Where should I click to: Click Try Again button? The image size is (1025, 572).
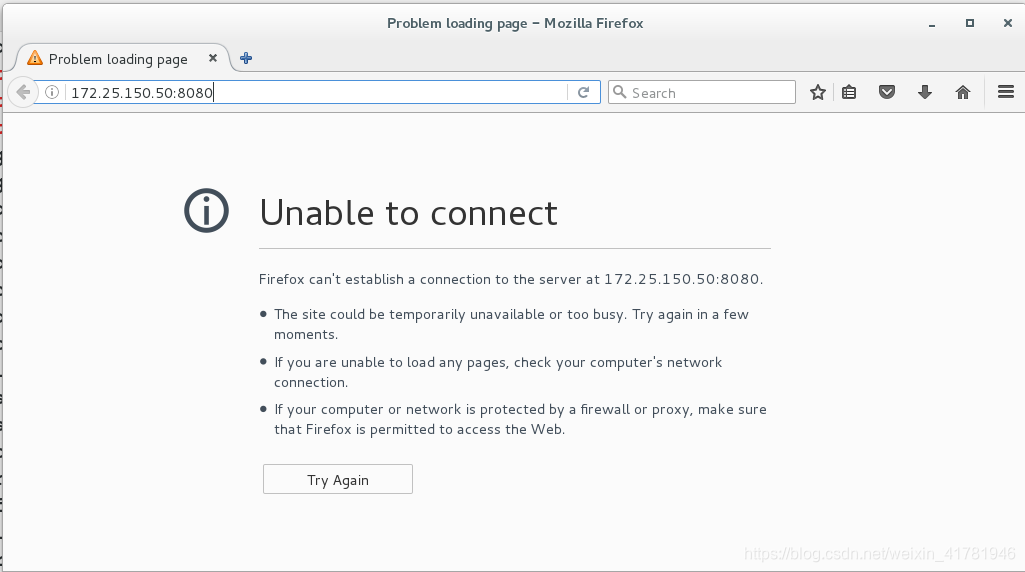(x=337, y=479)
